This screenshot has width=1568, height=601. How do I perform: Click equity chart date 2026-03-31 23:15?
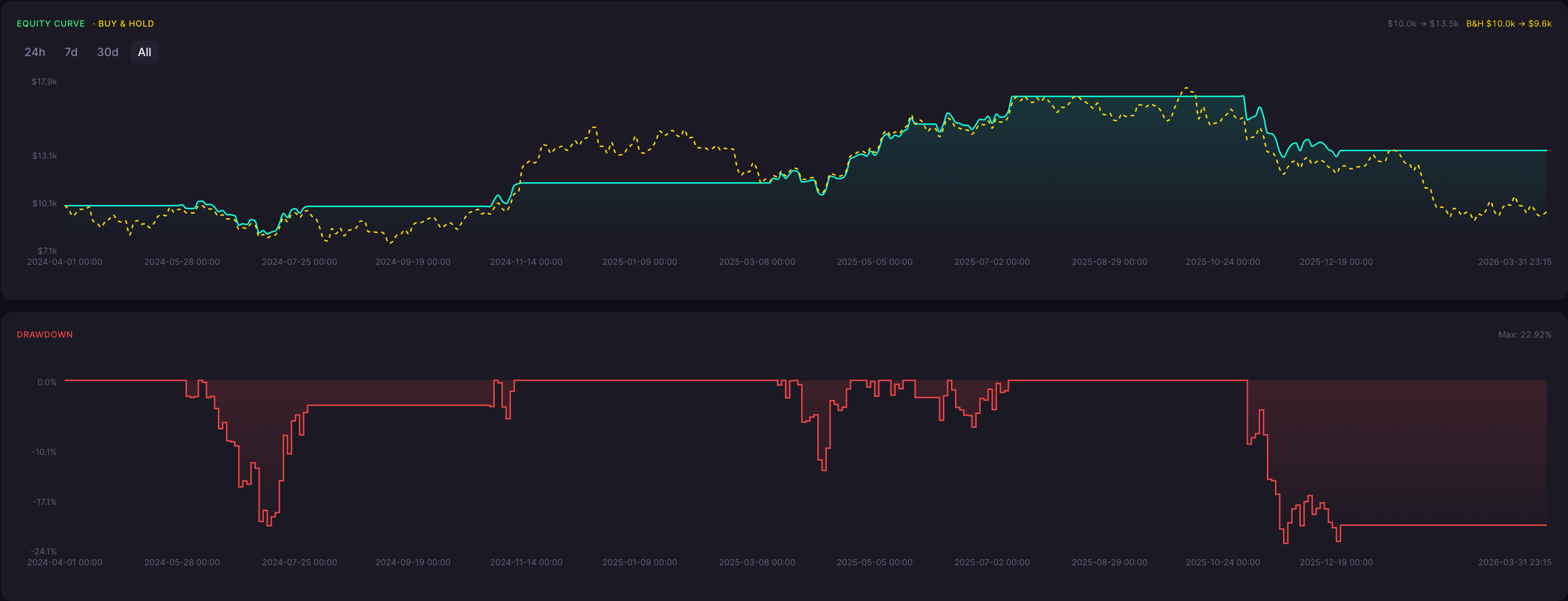(x=1514, y=262)
